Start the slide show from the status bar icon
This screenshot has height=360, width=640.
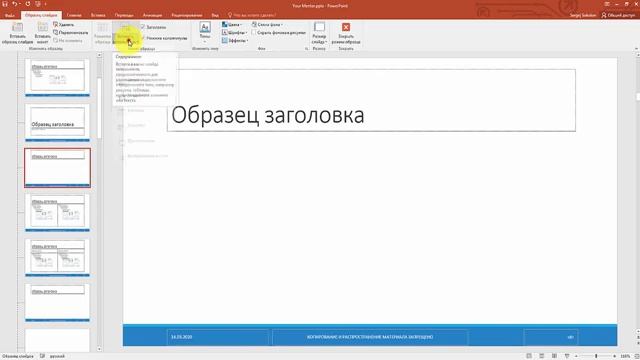[567, 356]
